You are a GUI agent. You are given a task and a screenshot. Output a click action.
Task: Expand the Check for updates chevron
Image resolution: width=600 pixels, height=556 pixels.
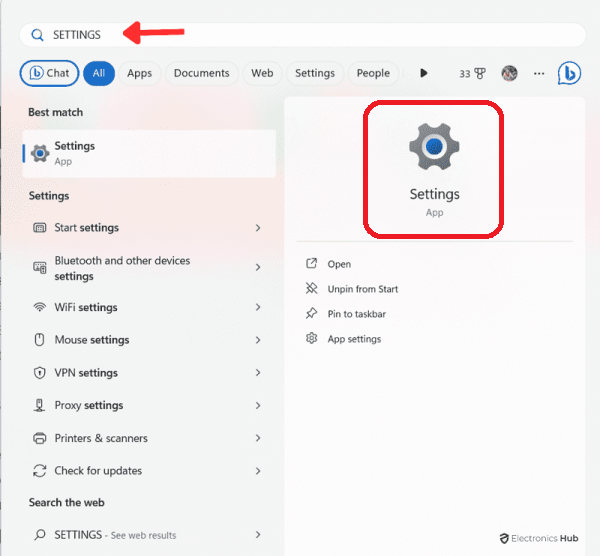point(258,471)
